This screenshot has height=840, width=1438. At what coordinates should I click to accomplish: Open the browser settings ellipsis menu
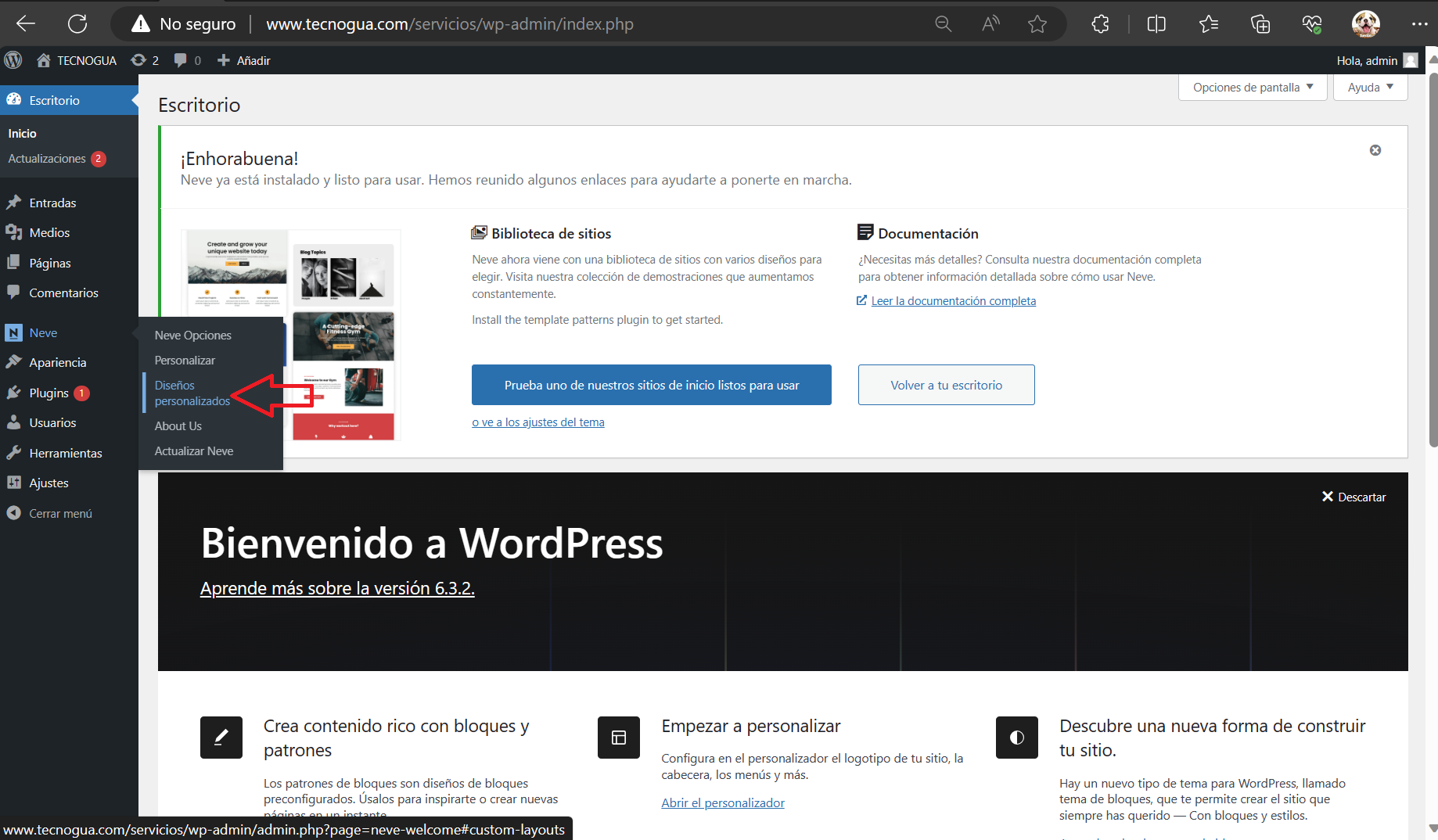point(1419,23)
